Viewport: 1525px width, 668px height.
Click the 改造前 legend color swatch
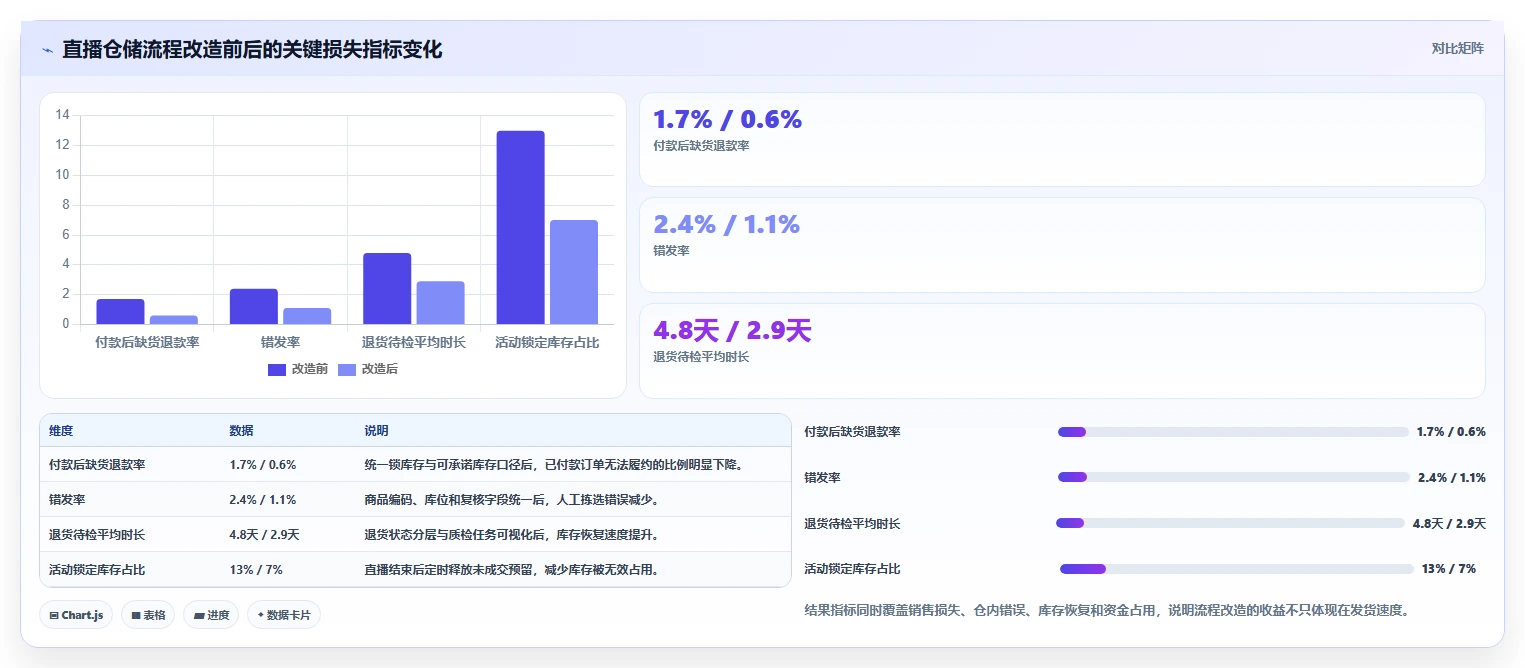click(x=277, y=370)
